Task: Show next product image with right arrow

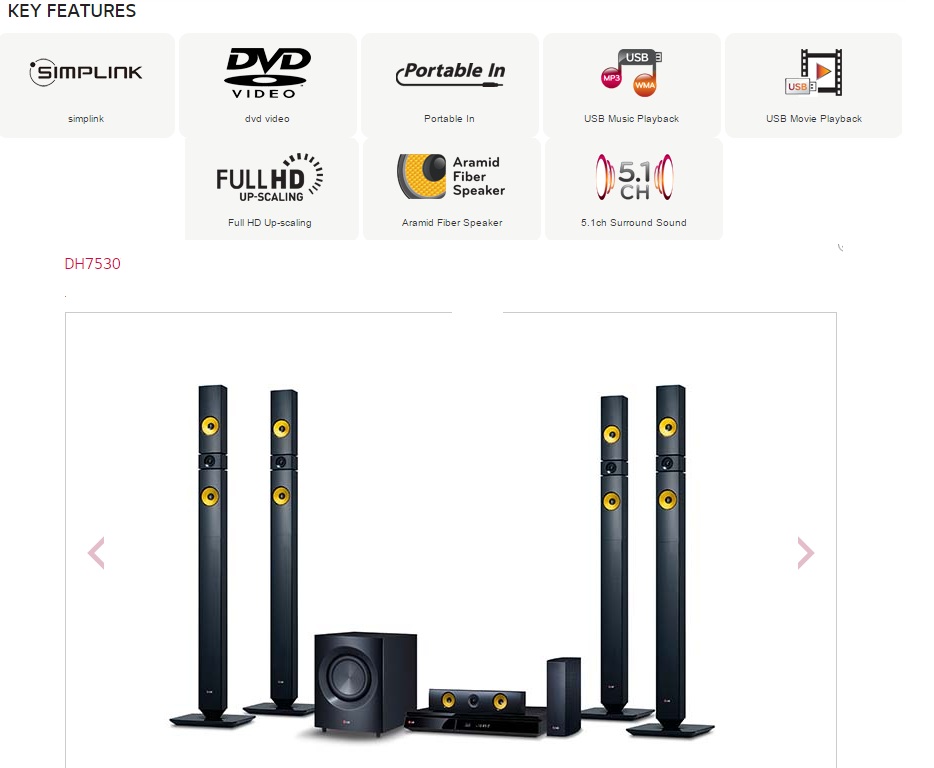Action: coord(805,553)
